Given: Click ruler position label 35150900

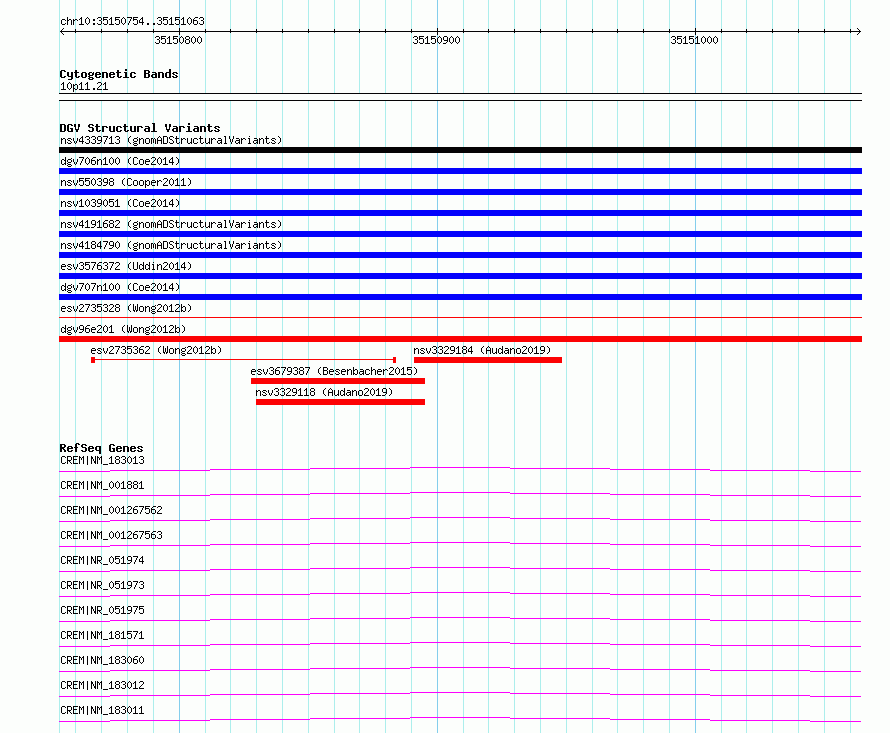Looking at the screenshot, I should [436, 40].
